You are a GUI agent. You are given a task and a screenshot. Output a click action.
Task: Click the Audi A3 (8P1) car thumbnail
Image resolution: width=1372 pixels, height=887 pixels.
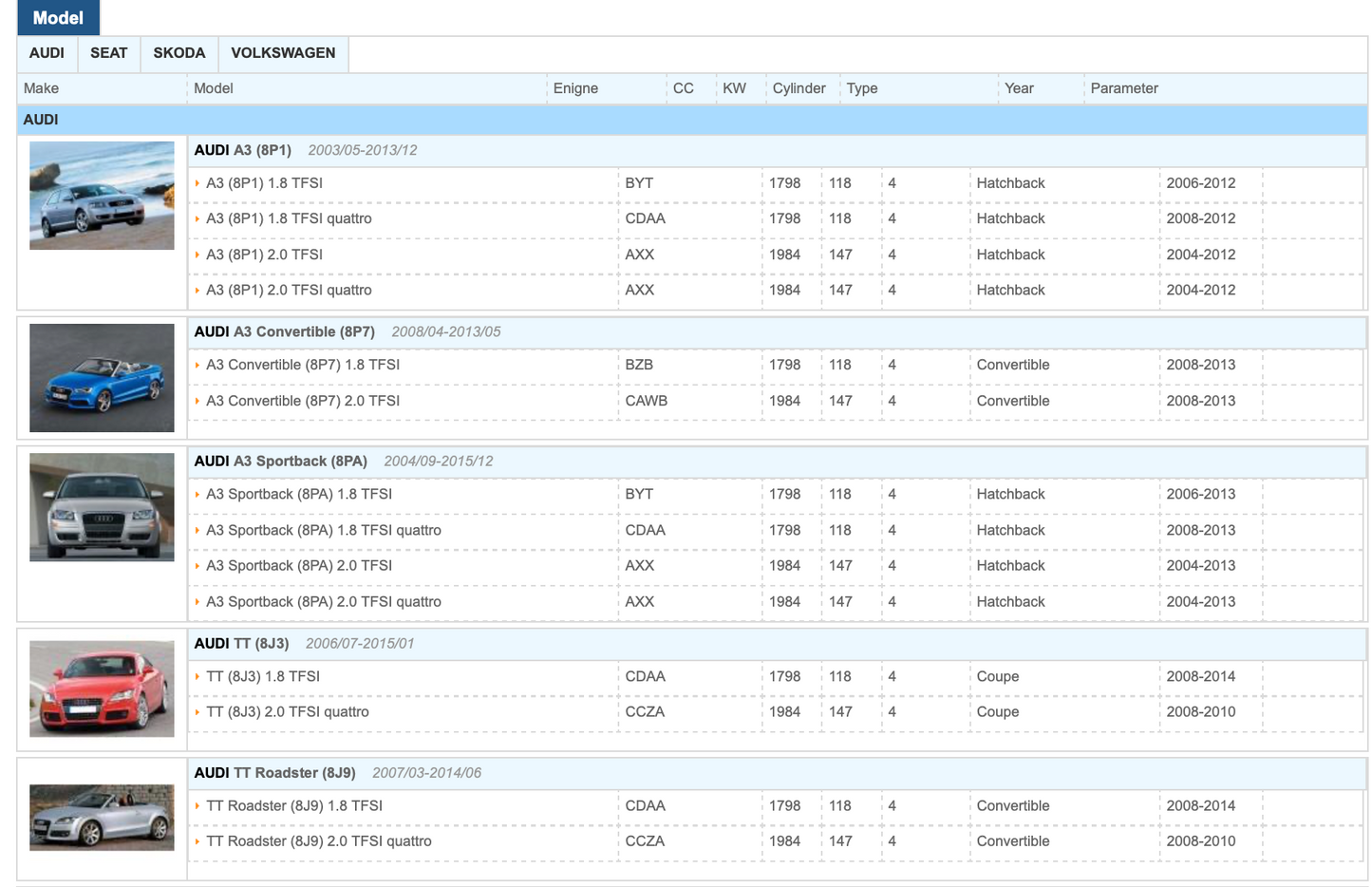click(102, 196)
